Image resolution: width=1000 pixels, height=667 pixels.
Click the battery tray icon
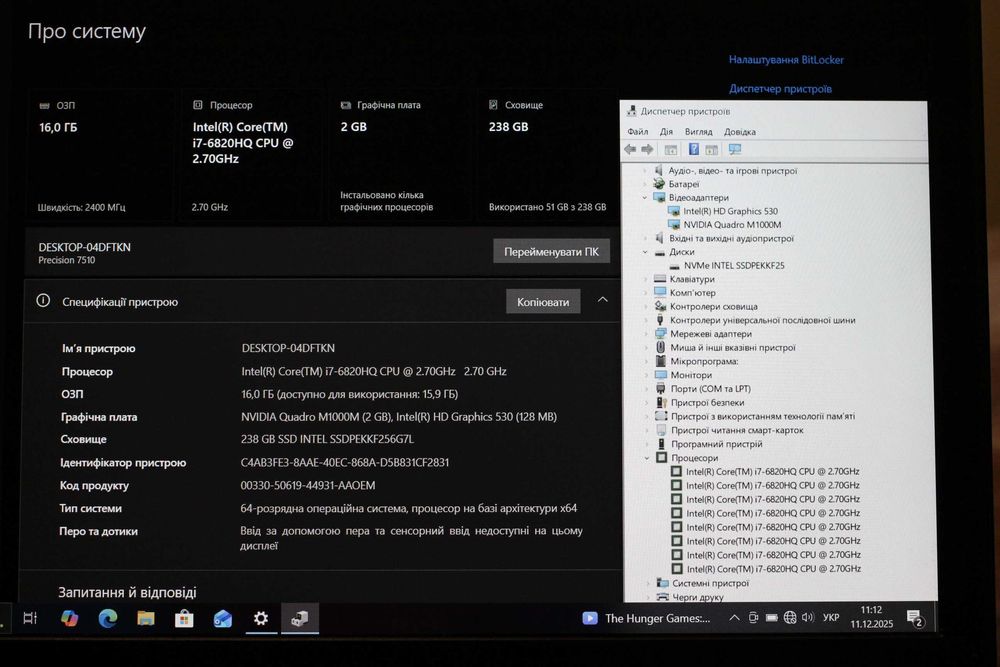coord(772,617)
